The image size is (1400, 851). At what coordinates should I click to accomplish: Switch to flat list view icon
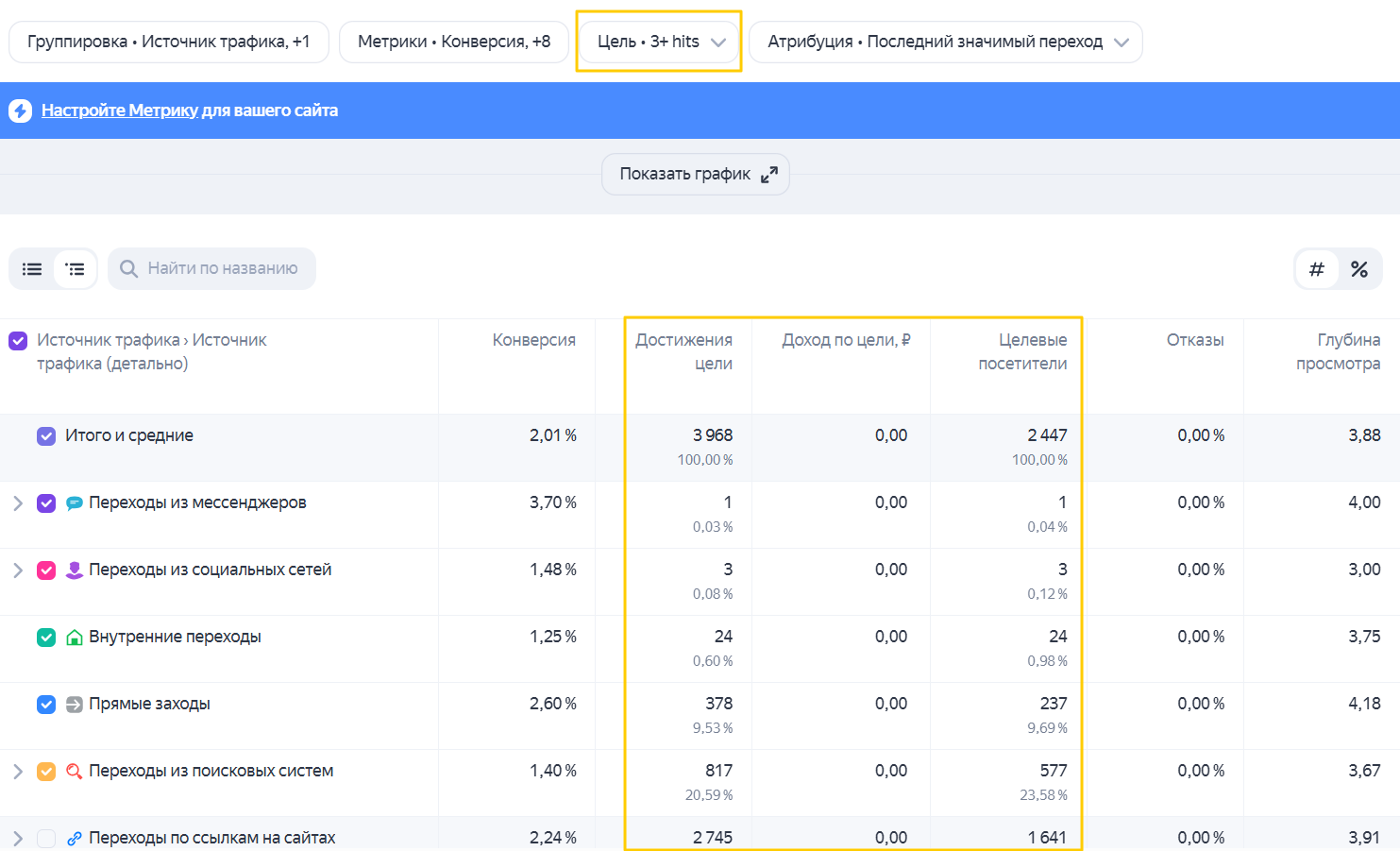tap(32, 269)
